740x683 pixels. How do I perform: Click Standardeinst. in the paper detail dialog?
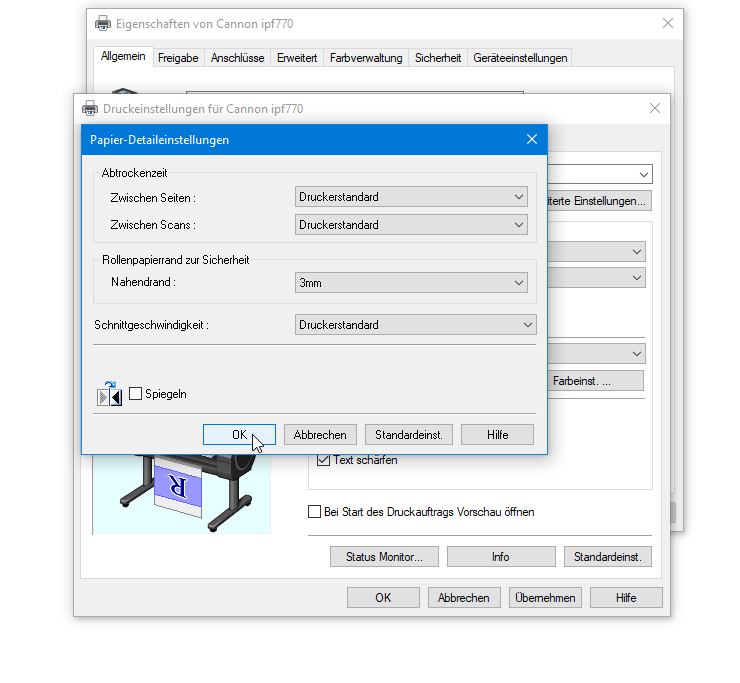[x=409, y=435]
